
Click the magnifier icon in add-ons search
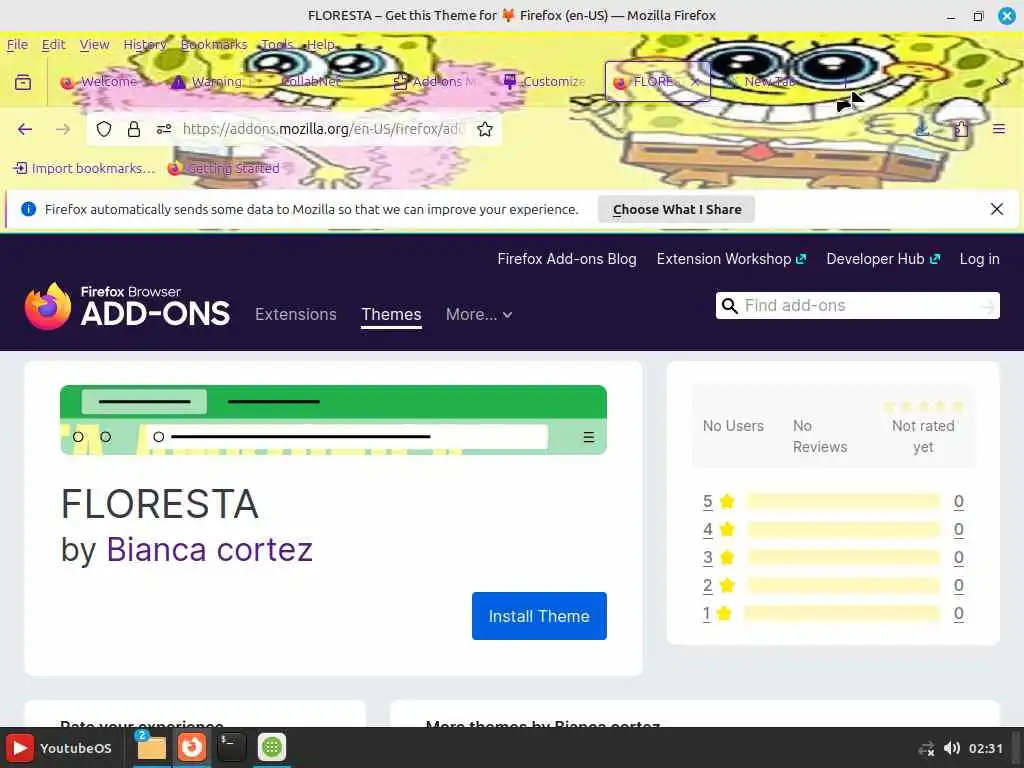coord(730,306)
